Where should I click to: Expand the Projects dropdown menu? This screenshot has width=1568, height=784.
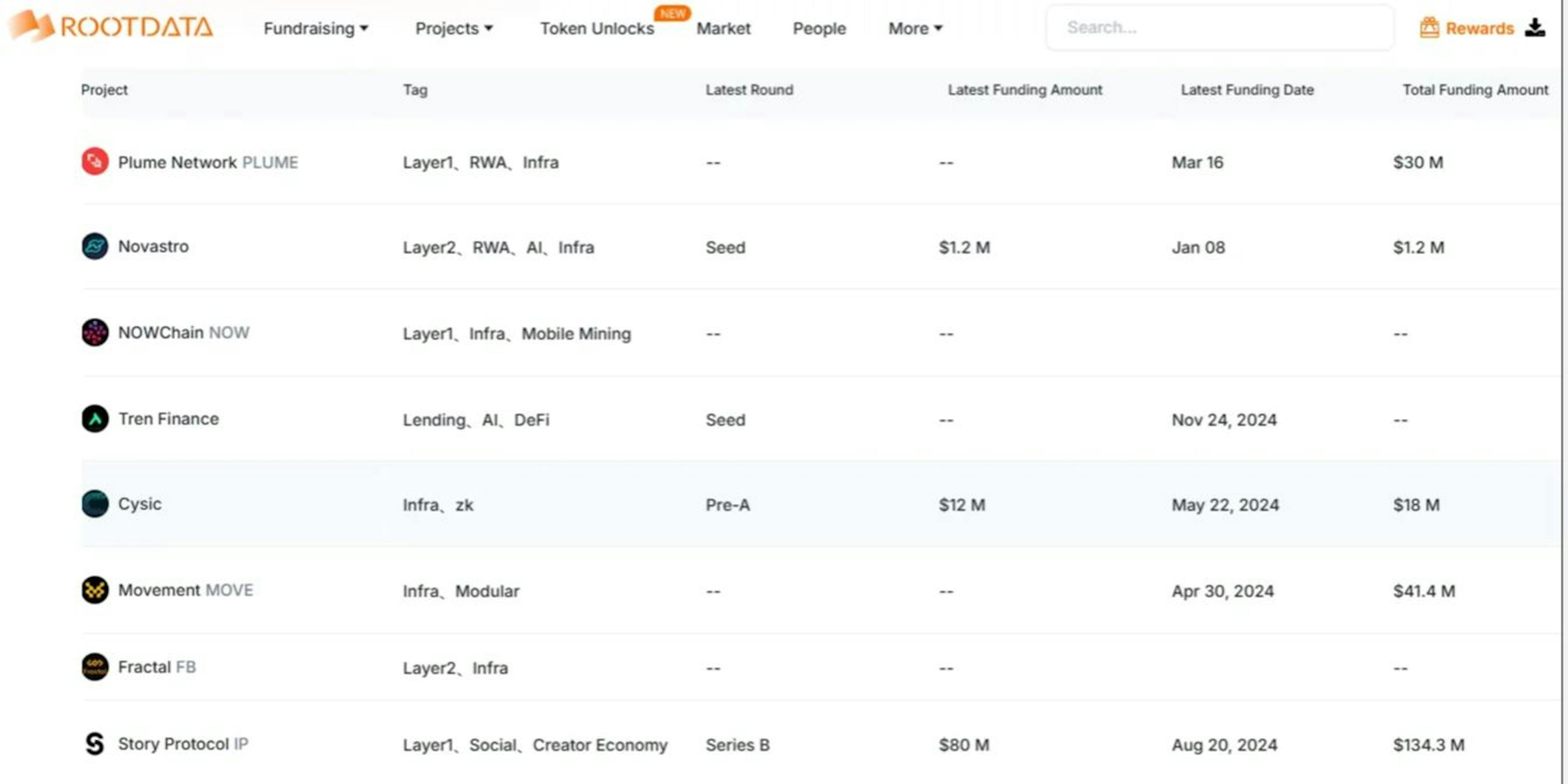pos(454,29)
